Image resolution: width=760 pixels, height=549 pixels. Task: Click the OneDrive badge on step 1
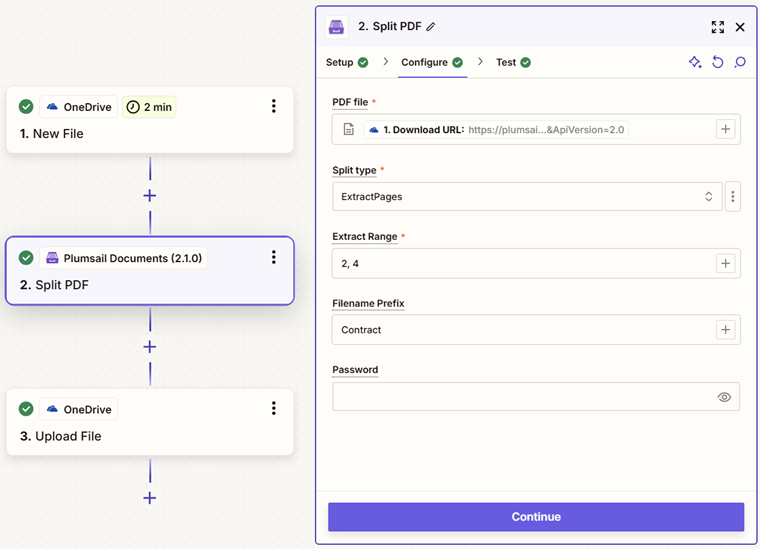(79, 107)
